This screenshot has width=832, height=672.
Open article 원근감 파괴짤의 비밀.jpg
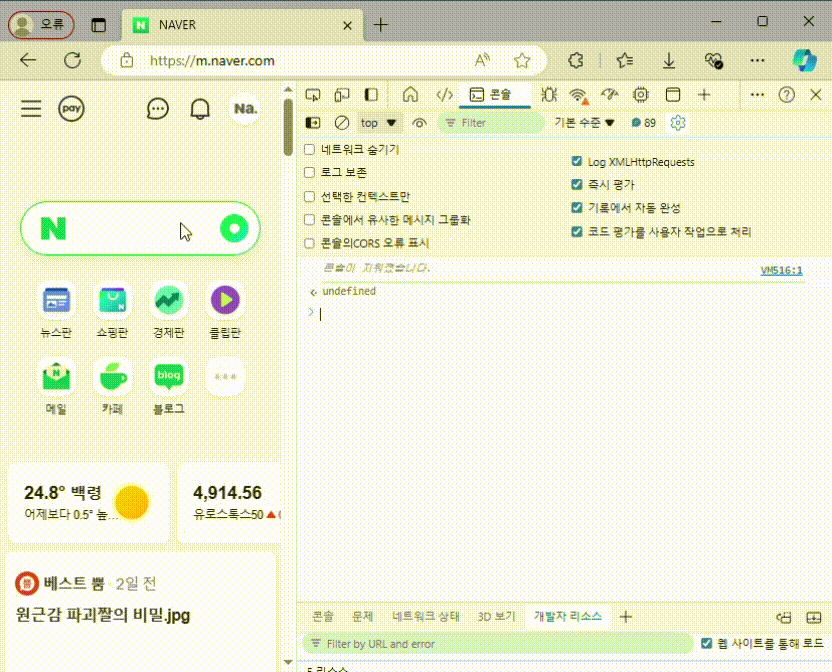(x=102, y=616)
